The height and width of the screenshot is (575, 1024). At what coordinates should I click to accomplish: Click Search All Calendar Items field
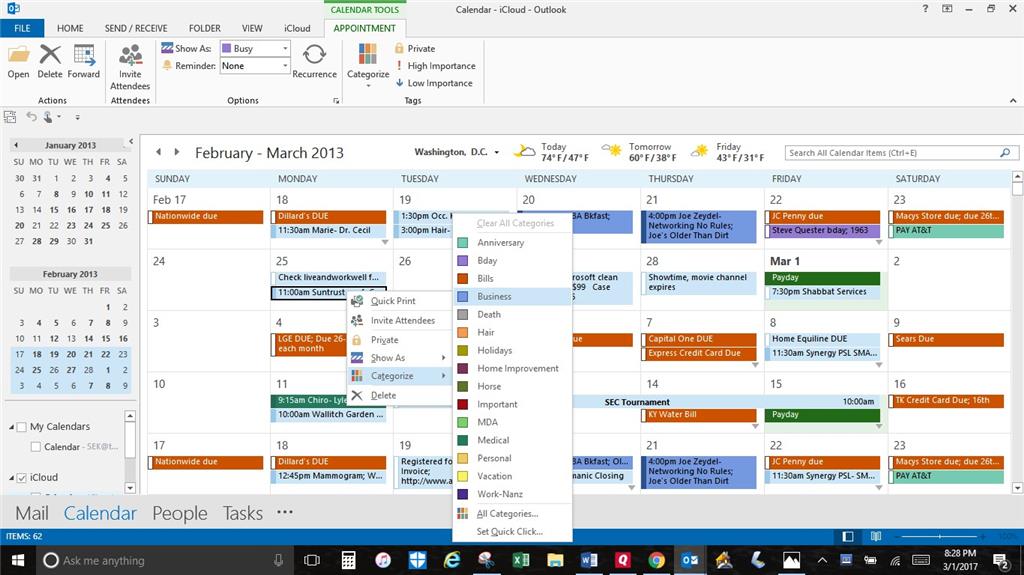click(891, 153)
